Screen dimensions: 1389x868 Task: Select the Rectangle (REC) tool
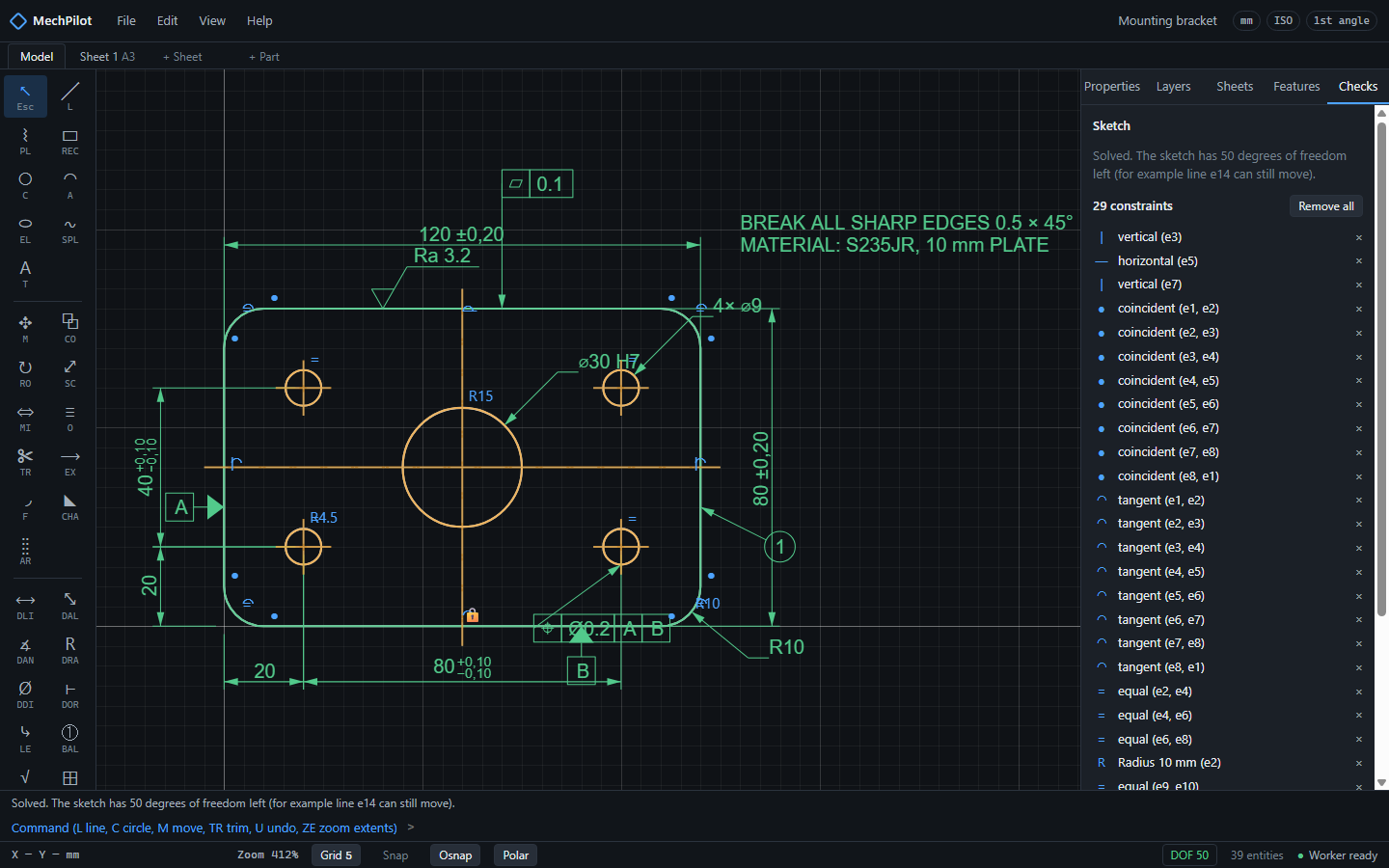(x=70, y=141)
